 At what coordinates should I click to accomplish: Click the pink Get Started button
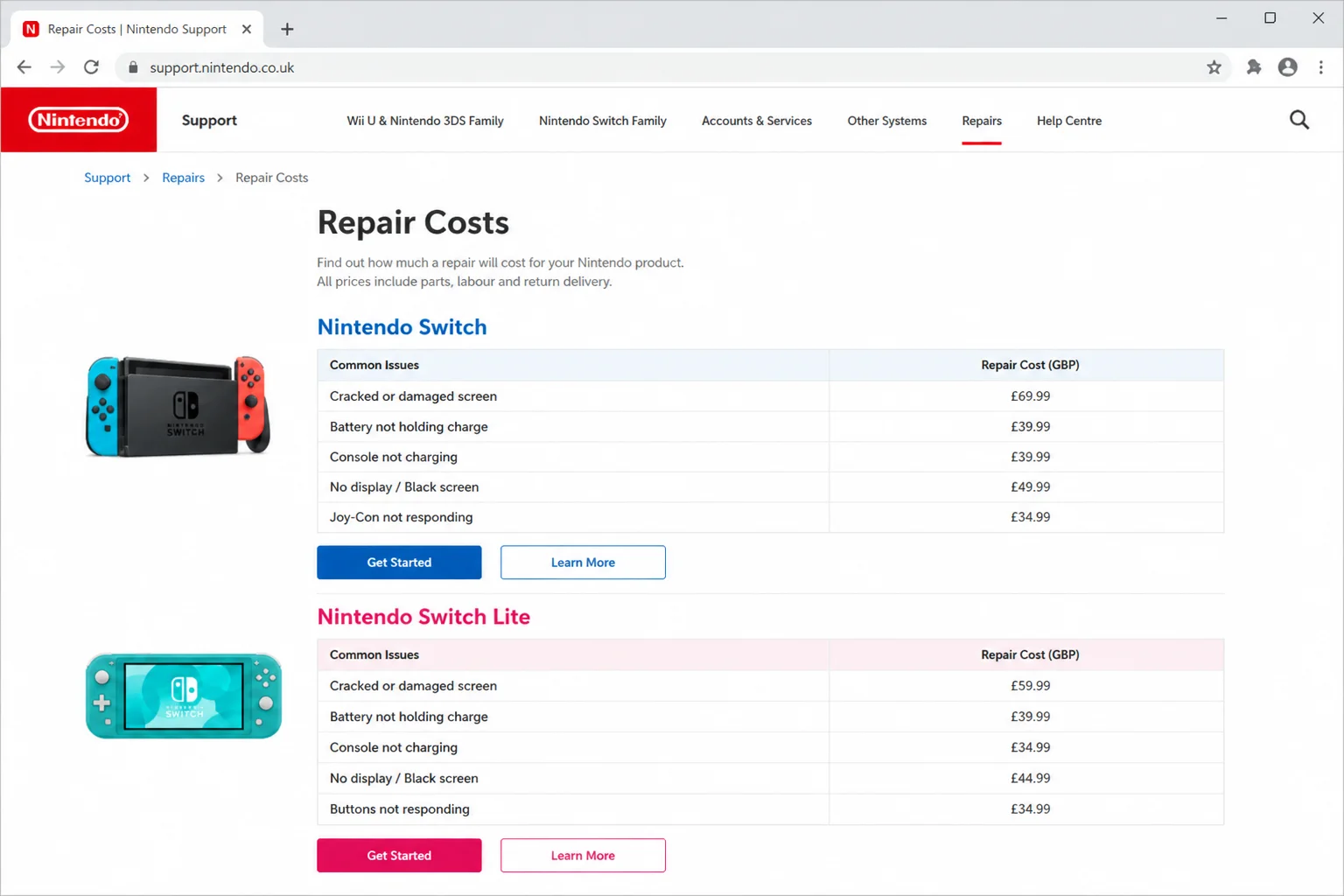(x=399, y=856)
